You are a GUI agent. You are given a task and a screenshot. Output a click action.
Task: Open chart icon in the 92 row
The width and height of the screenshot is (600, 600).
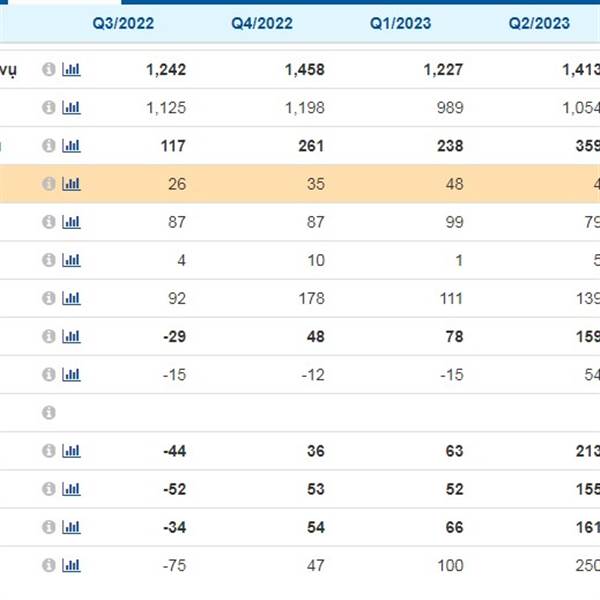tap(71, 298)
